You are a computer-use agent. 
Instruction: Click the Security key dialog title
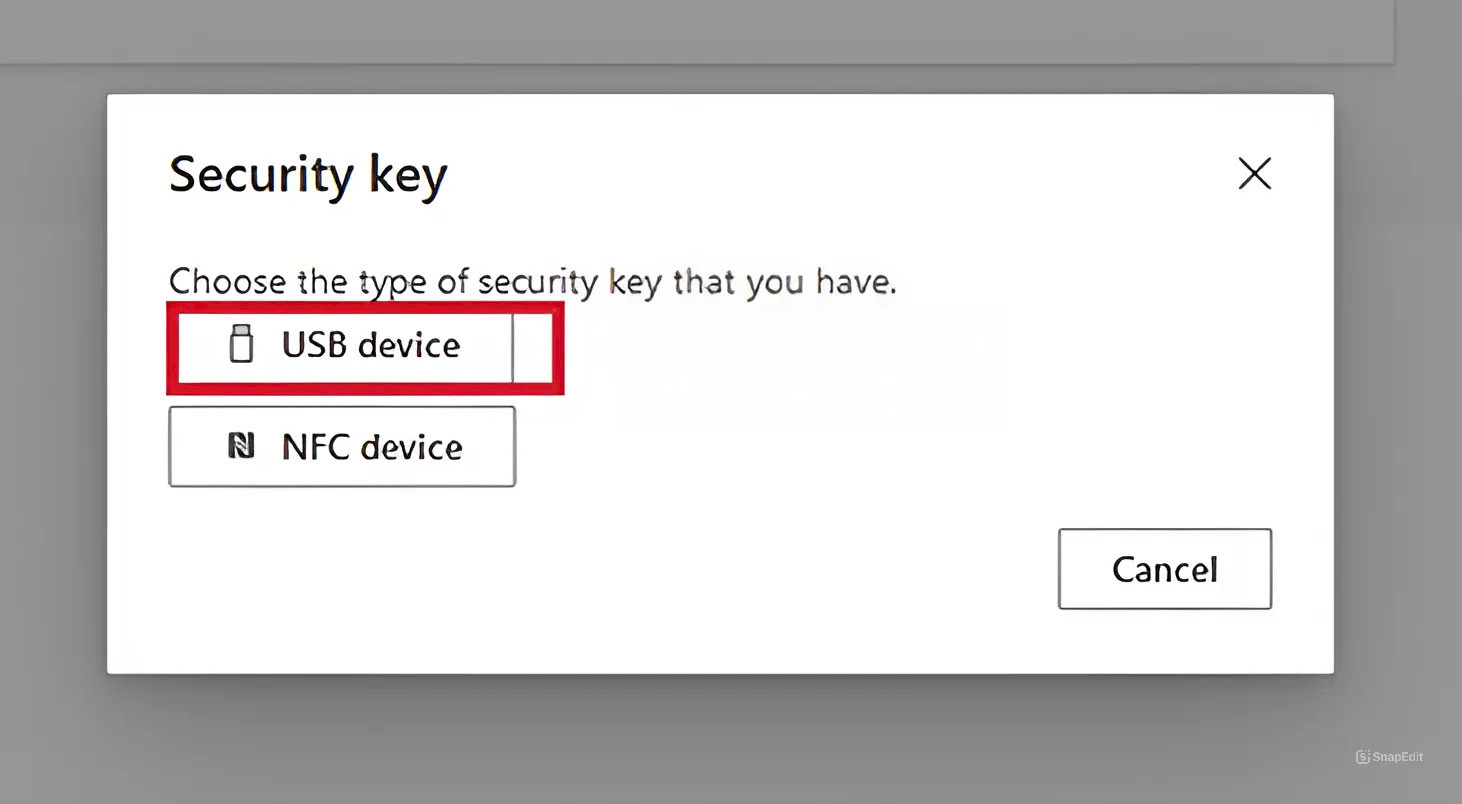pyautogui.click(x=308, y=175)
